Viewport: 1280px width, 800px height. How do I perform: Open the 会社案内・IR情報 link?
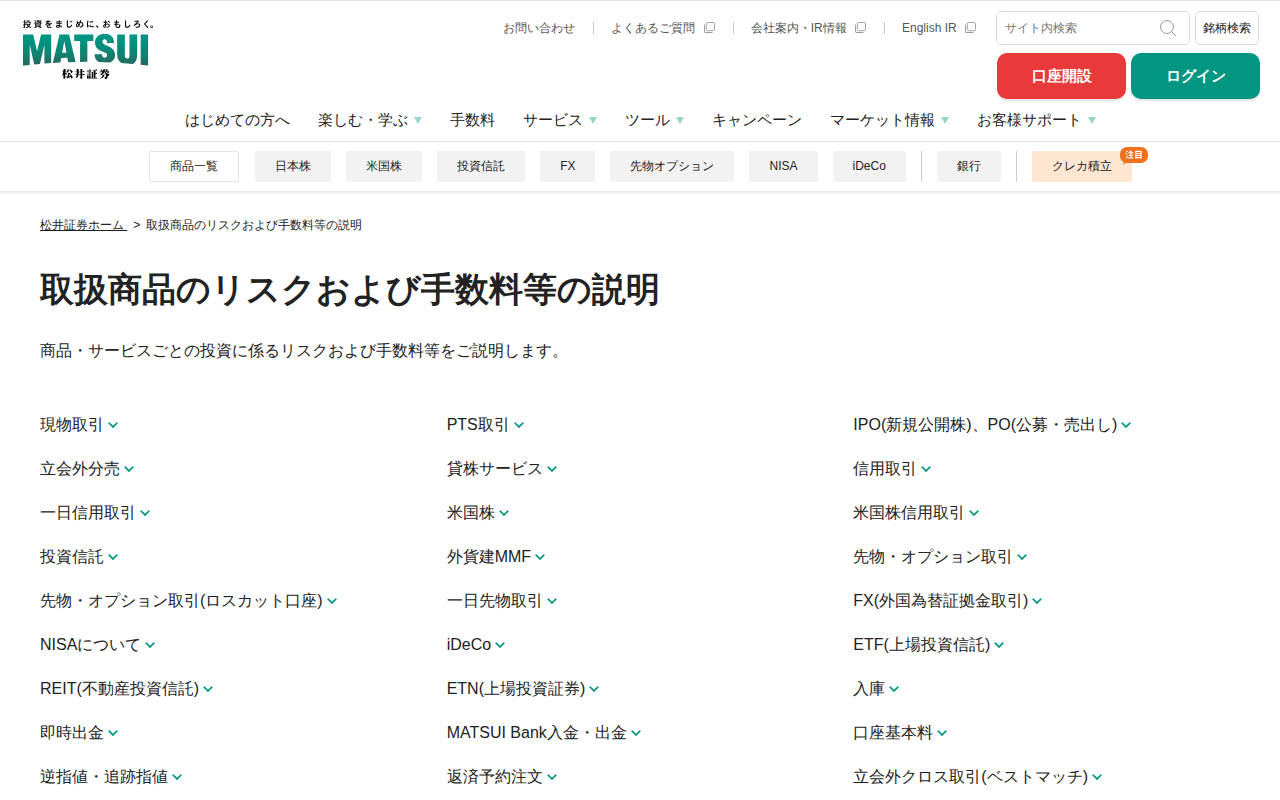tap(799, 28)
